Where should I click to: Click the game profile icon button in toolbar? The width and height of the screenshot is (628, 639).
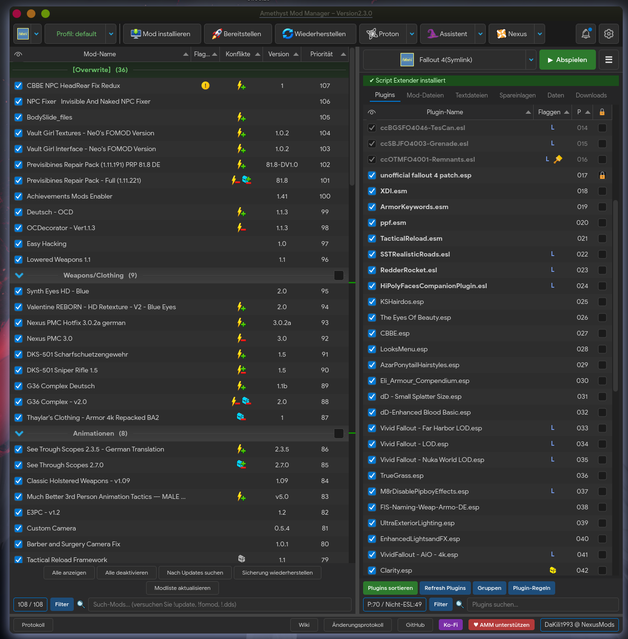tap(23, 34)
